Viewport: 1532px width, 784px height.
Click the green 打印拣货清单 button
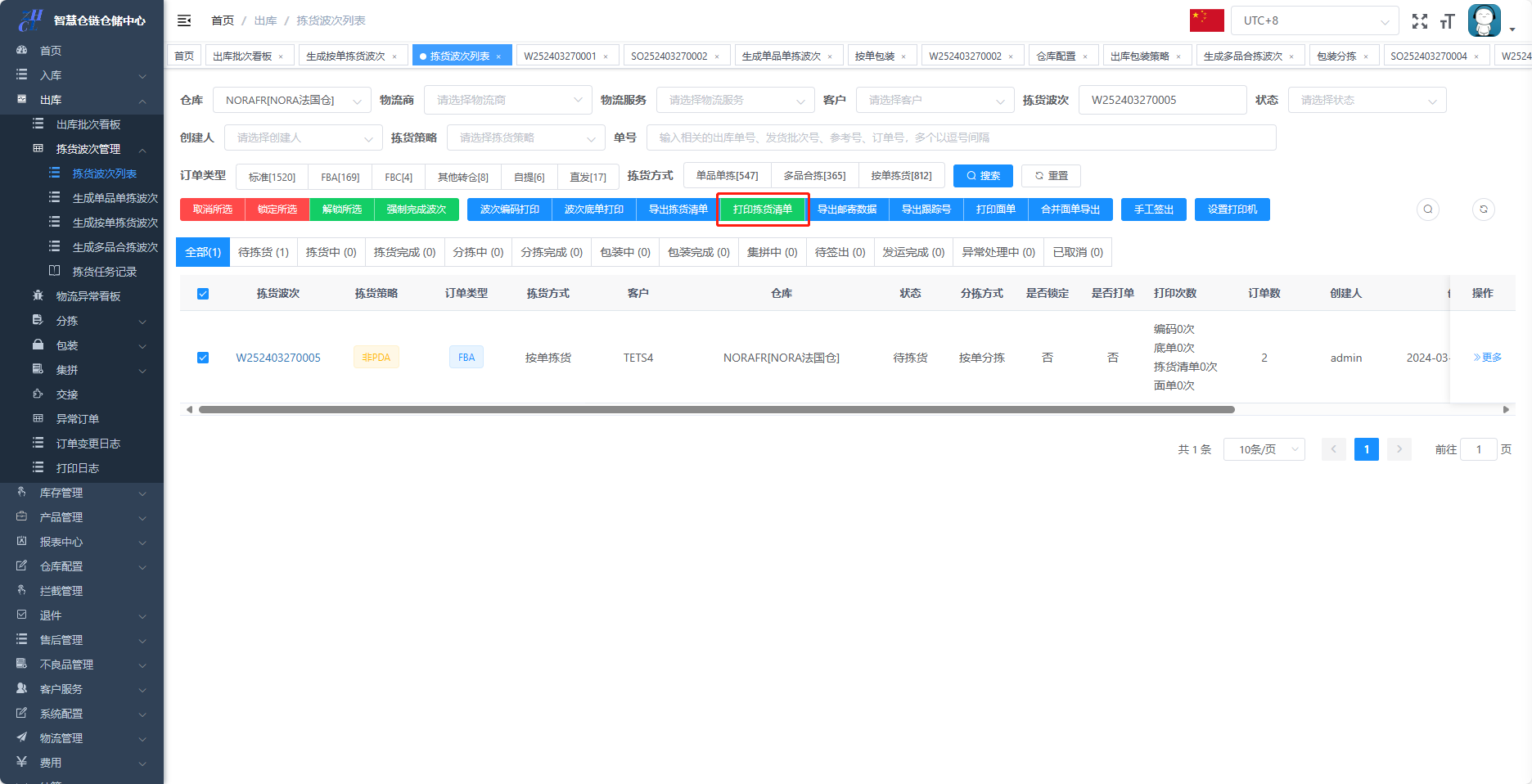(762, 210)
